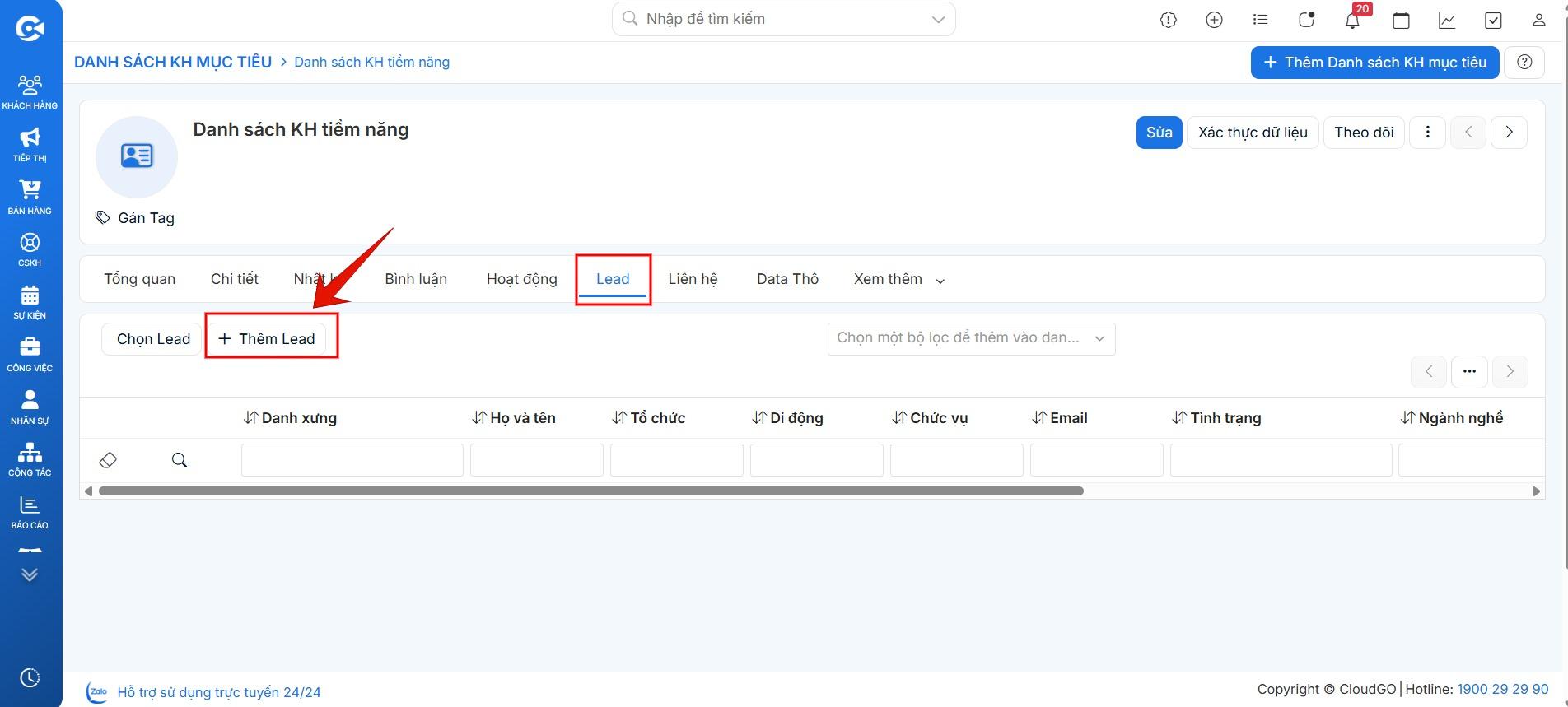Click the CloudGO logo in the sidebar
Image resolution: width=1568 pixels, height=707 pixels.
[x=30, y=28]
